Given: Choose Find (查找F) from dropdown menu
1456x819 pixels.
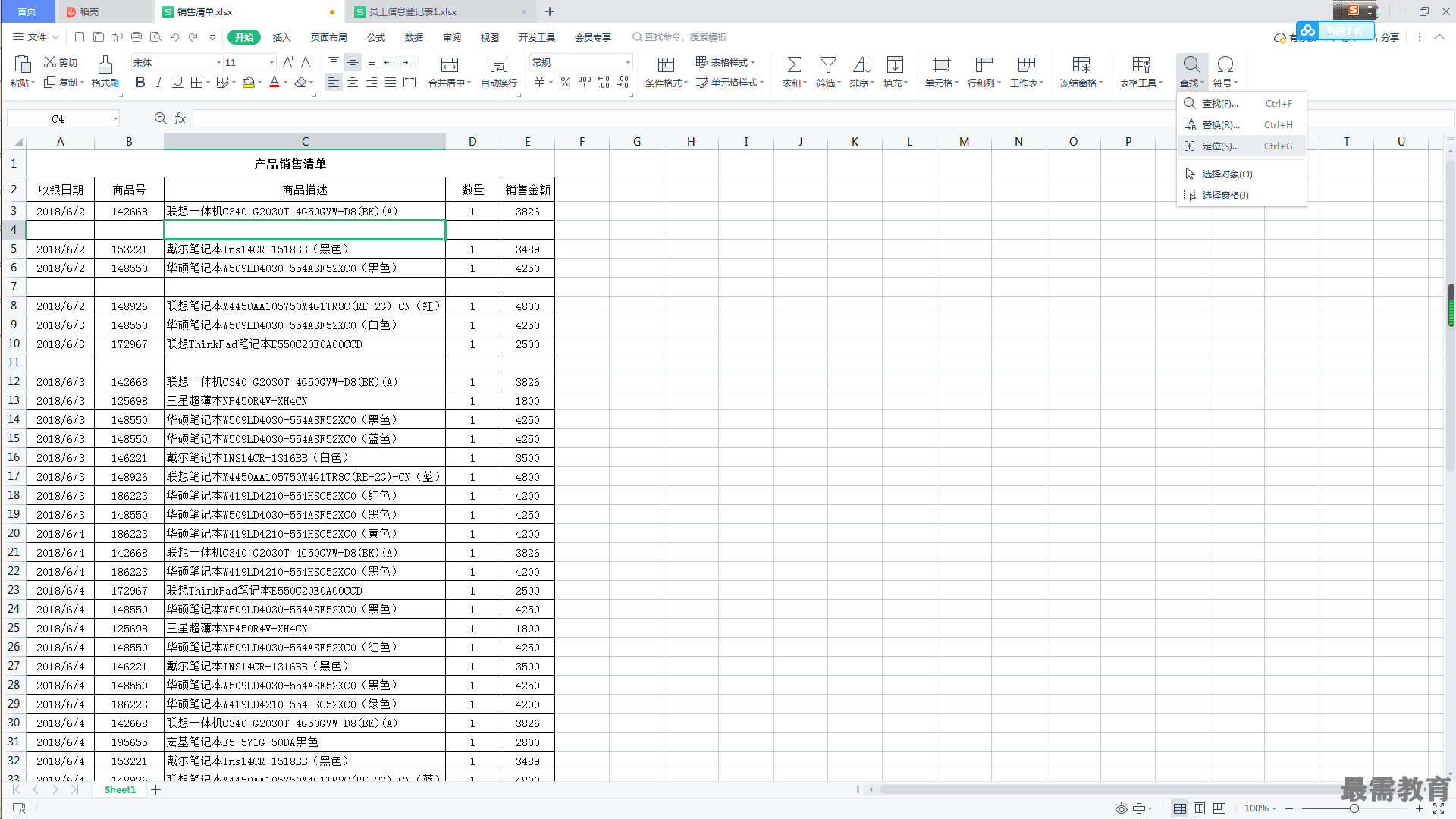Looking at the screenshot, I should click(1241, 104).
